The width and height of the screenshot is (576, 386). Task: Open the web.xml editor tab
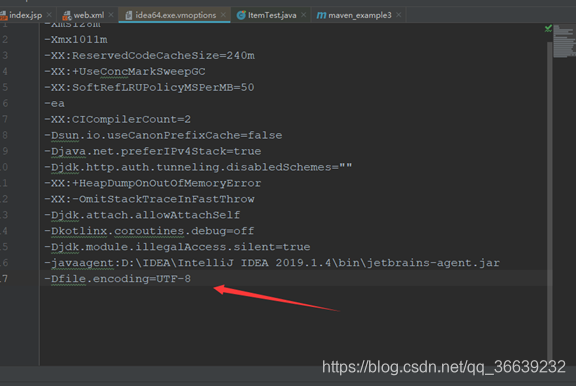(89, 15)
